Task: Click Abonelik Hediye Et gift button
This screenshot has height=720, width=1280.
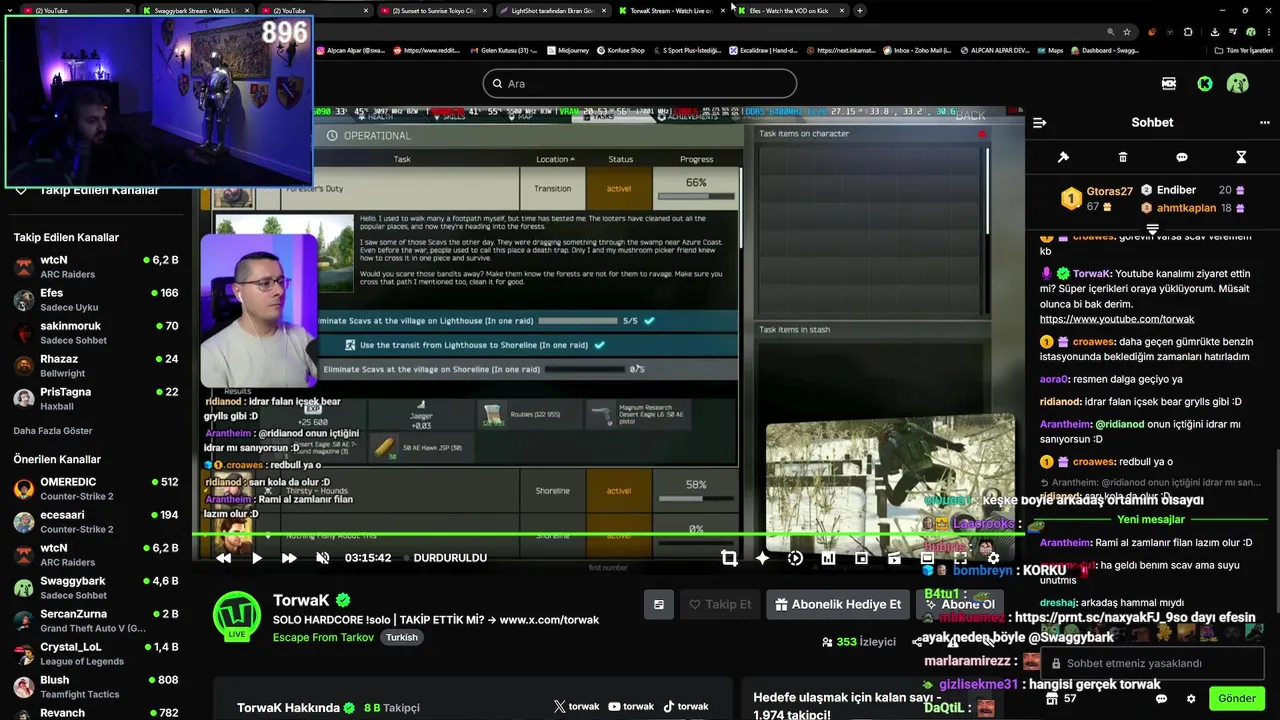Action: 838,604
